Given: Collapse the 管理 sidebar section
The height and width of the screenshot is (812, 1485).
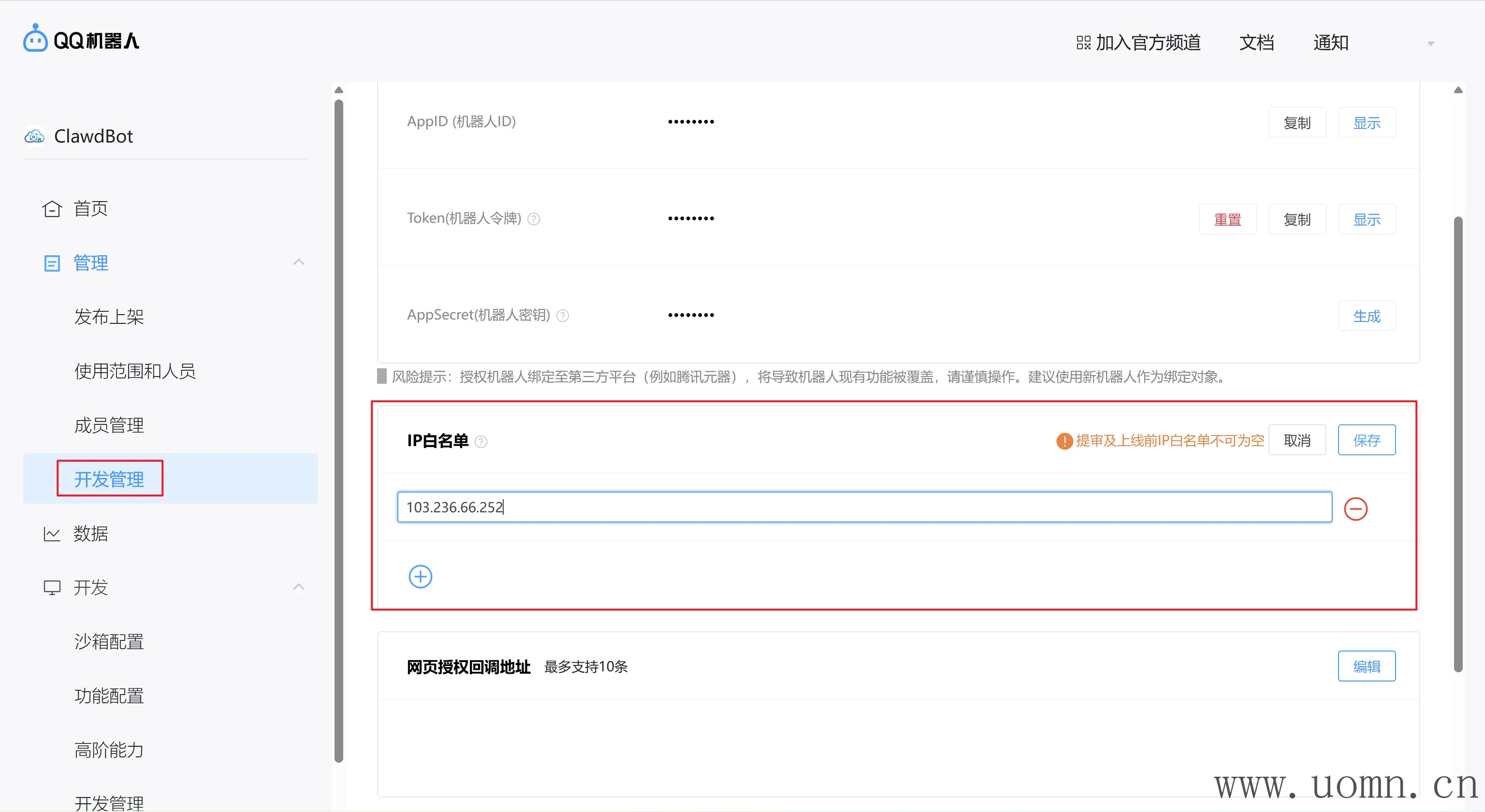Looking at the screenshot, I should pos(298,263).
